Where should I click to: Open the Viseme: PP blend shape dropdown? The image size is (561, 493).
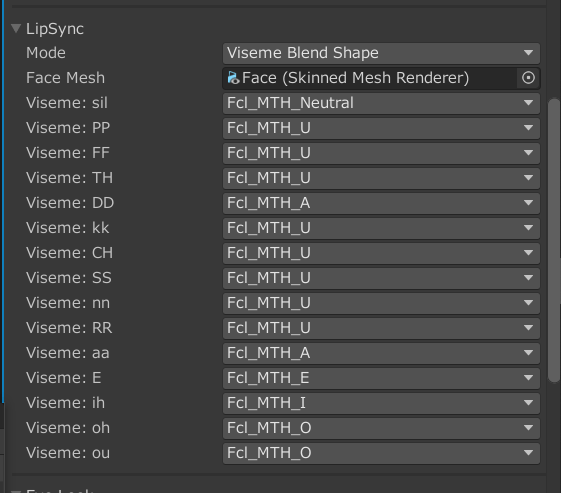coord(381,128)
